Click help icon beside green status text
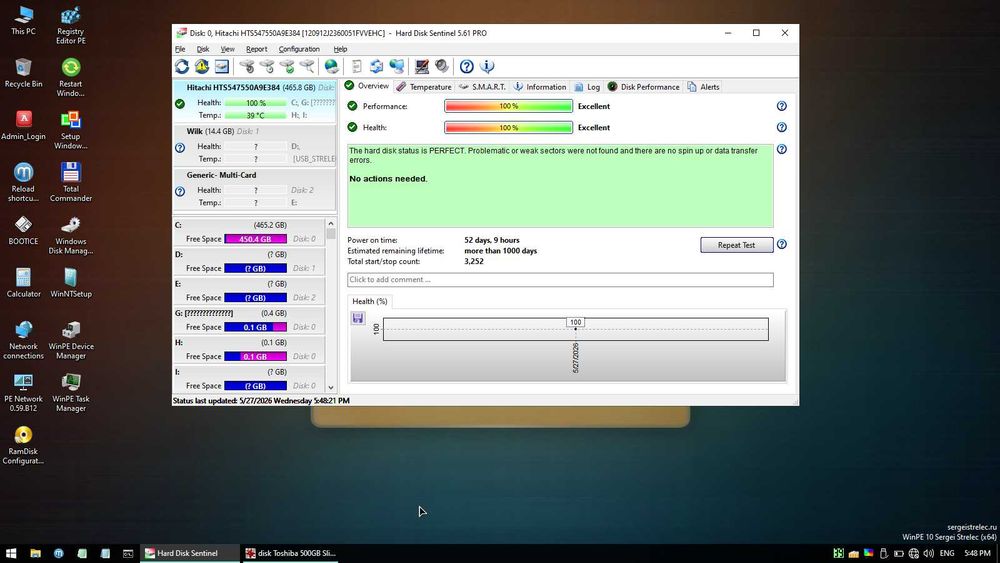The width and height of the screenshot is (1000, 563). 781,149
